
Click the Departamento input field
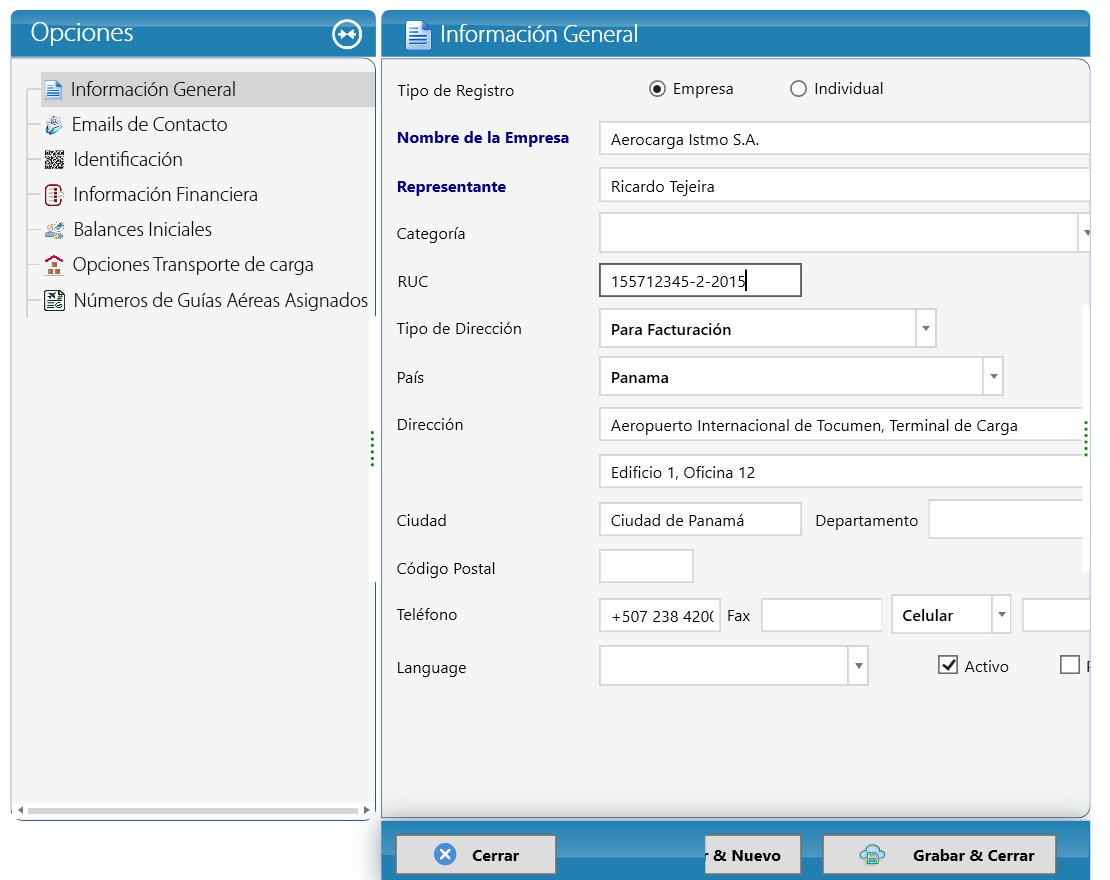tap(1006, 520)
